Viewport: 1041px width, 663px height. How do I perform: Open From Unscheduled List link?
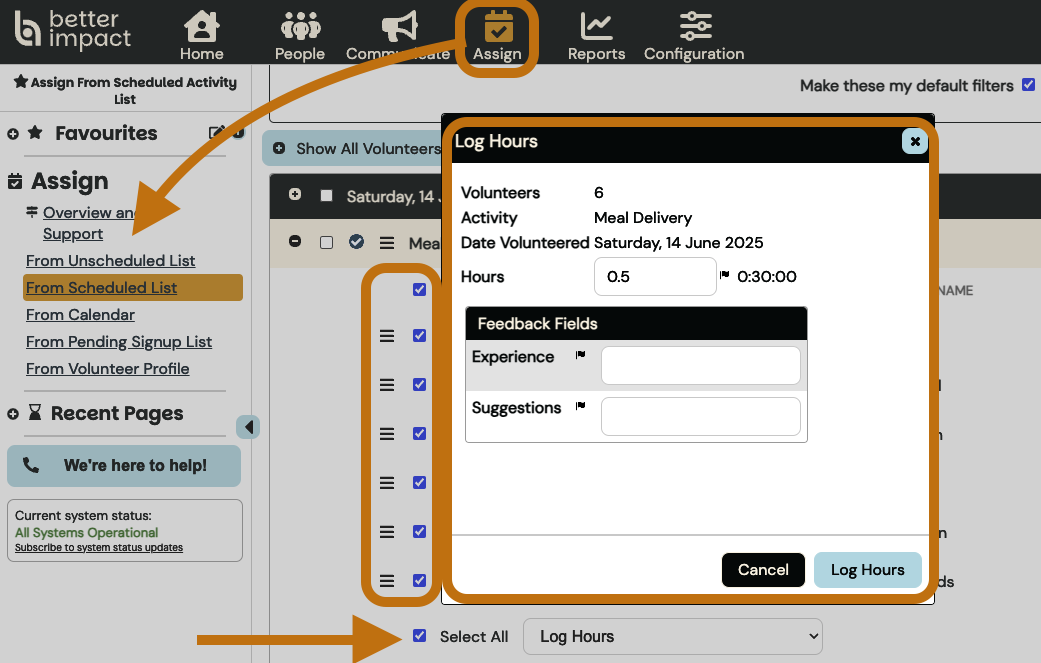click(x=110, y=261)
